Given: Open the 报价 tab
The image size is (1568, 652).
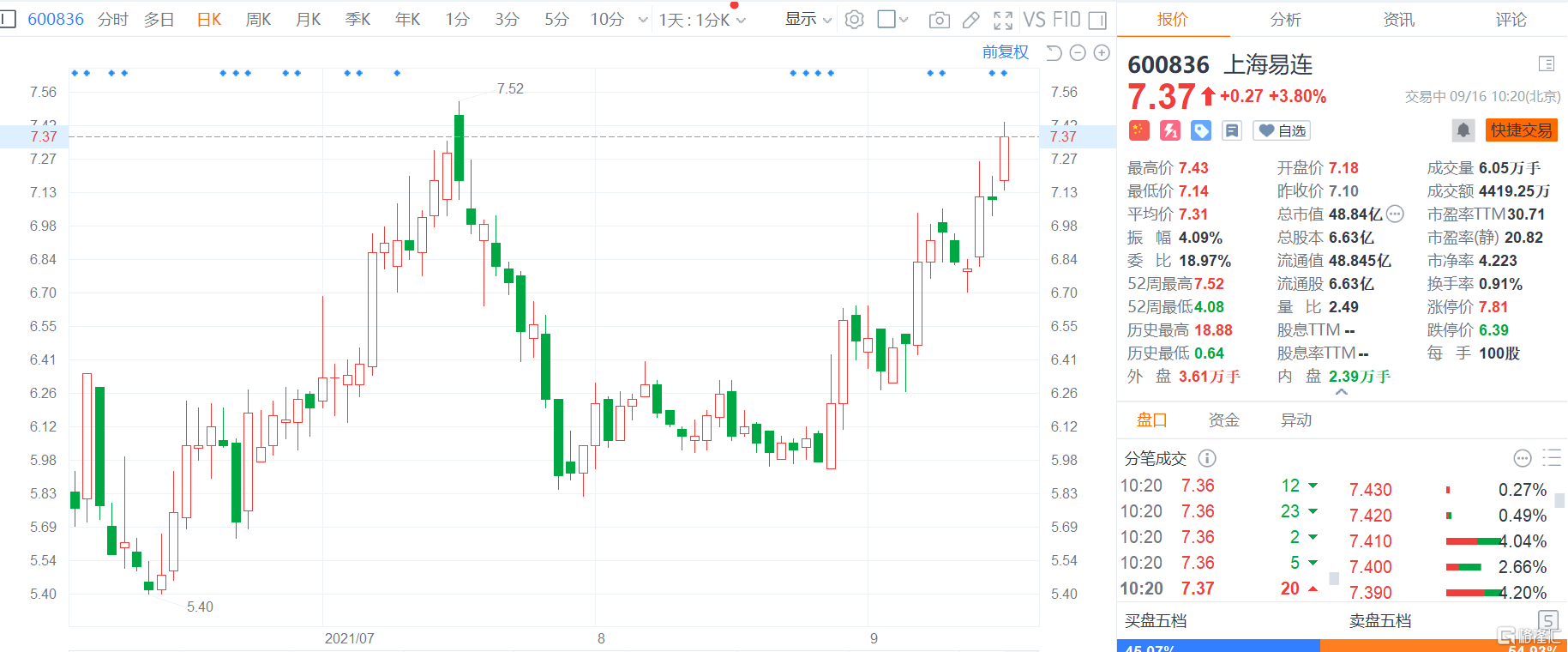Looking at the screenshot, I should tap(1173, 19).
